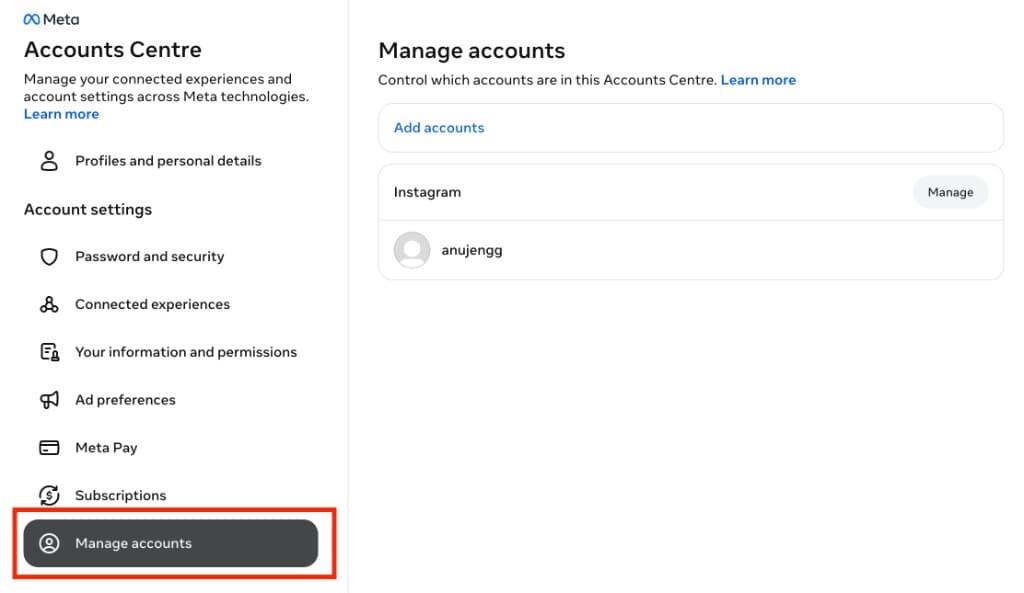Click the document-lock icon for Your information
Viewport: 1024px width, 593px height.
pos(50,352)
